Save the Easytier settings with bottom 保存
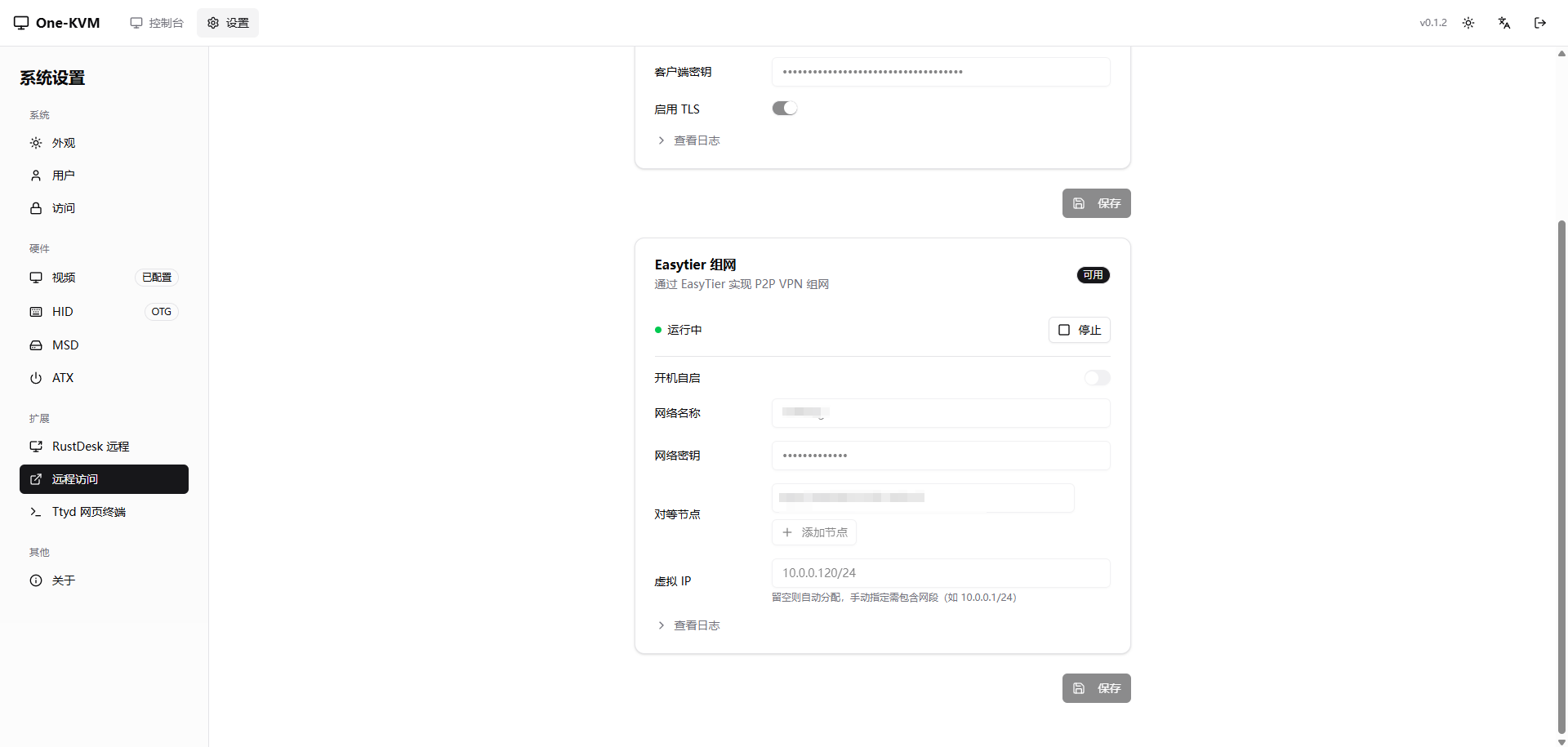 [1096, 688]
